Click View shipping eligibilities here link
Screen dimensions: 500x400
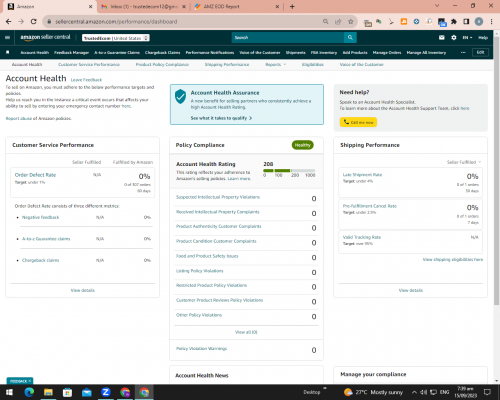(x=453, y=259)
